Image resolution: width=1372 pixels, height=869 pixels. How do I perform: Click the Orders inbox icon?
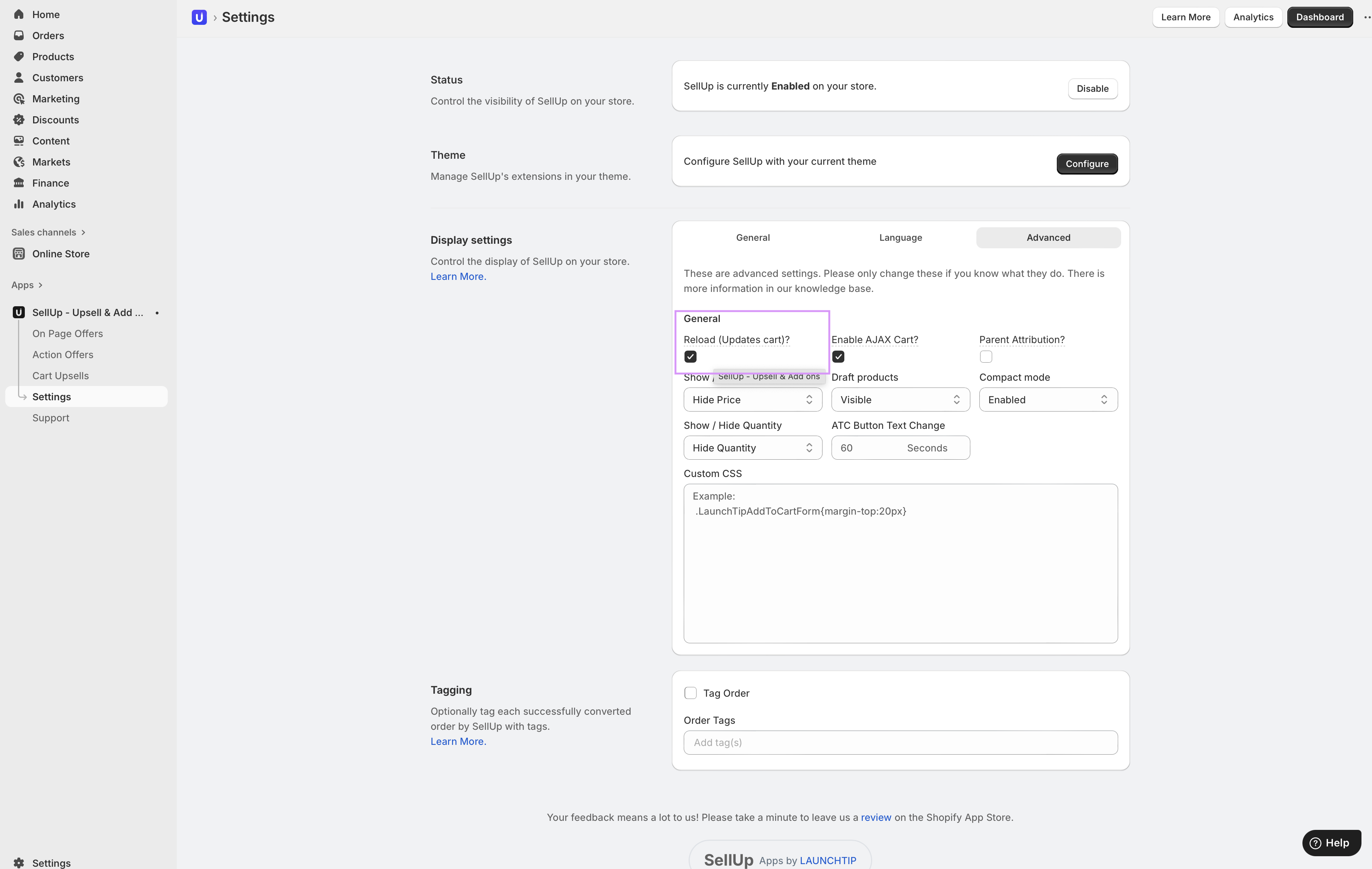19,35
